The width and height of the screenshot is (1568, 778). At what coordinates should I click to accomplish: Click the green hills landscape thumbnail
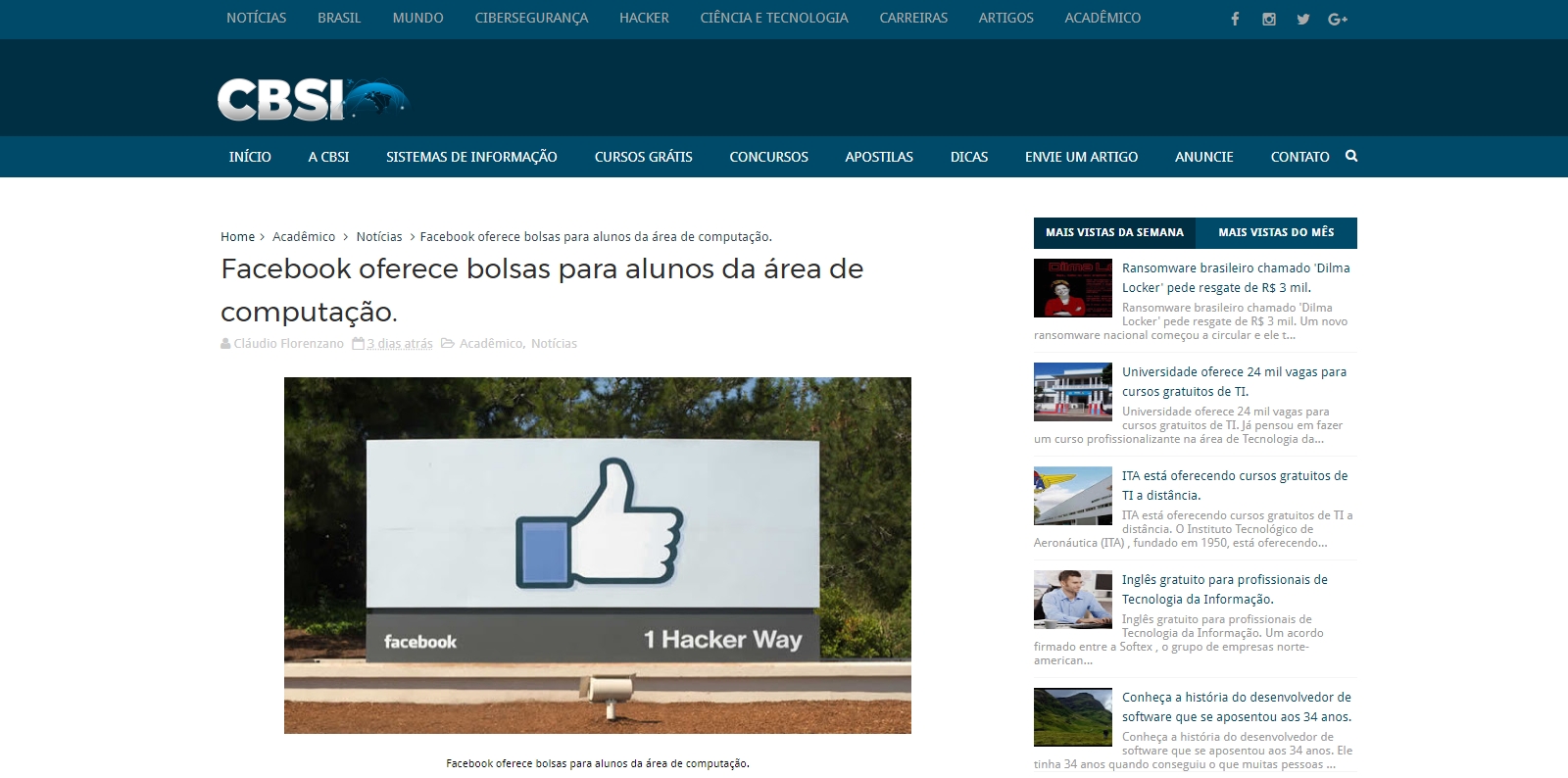pyautogui.click(x=1073, y=717)
